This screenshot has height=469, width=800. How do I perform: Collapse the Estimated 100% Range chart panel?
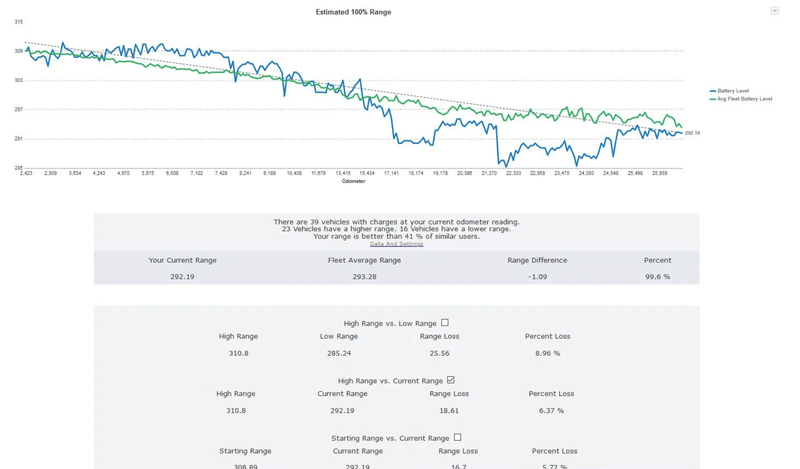[x=774, y=11]
